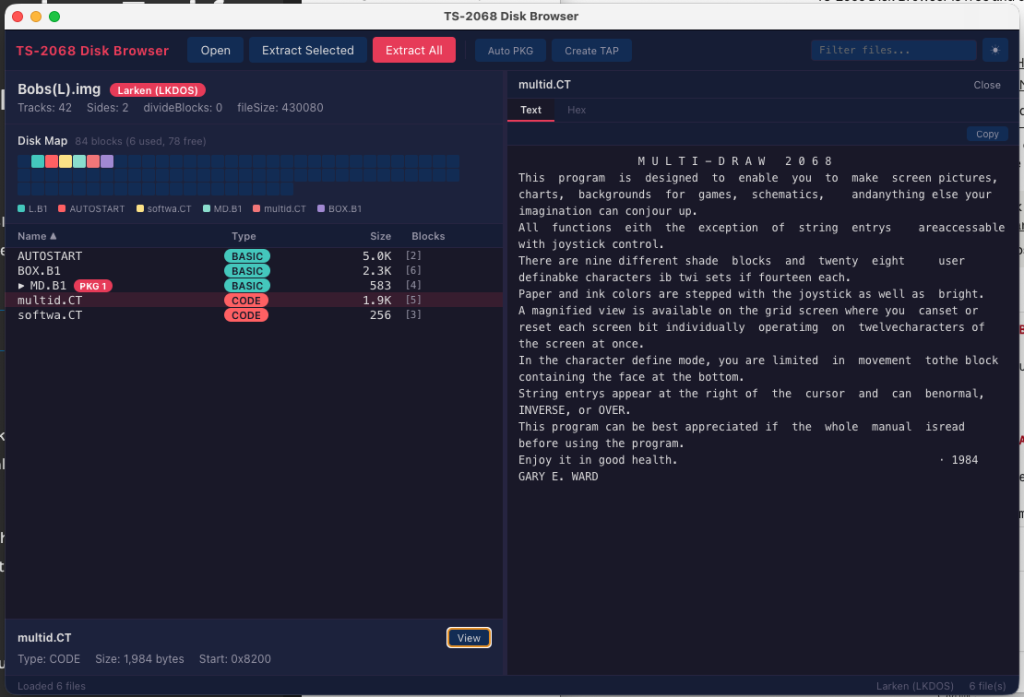Sort file list by Size column
Viewport: 1024px width, 697px height.
click(x=380, y=236)
